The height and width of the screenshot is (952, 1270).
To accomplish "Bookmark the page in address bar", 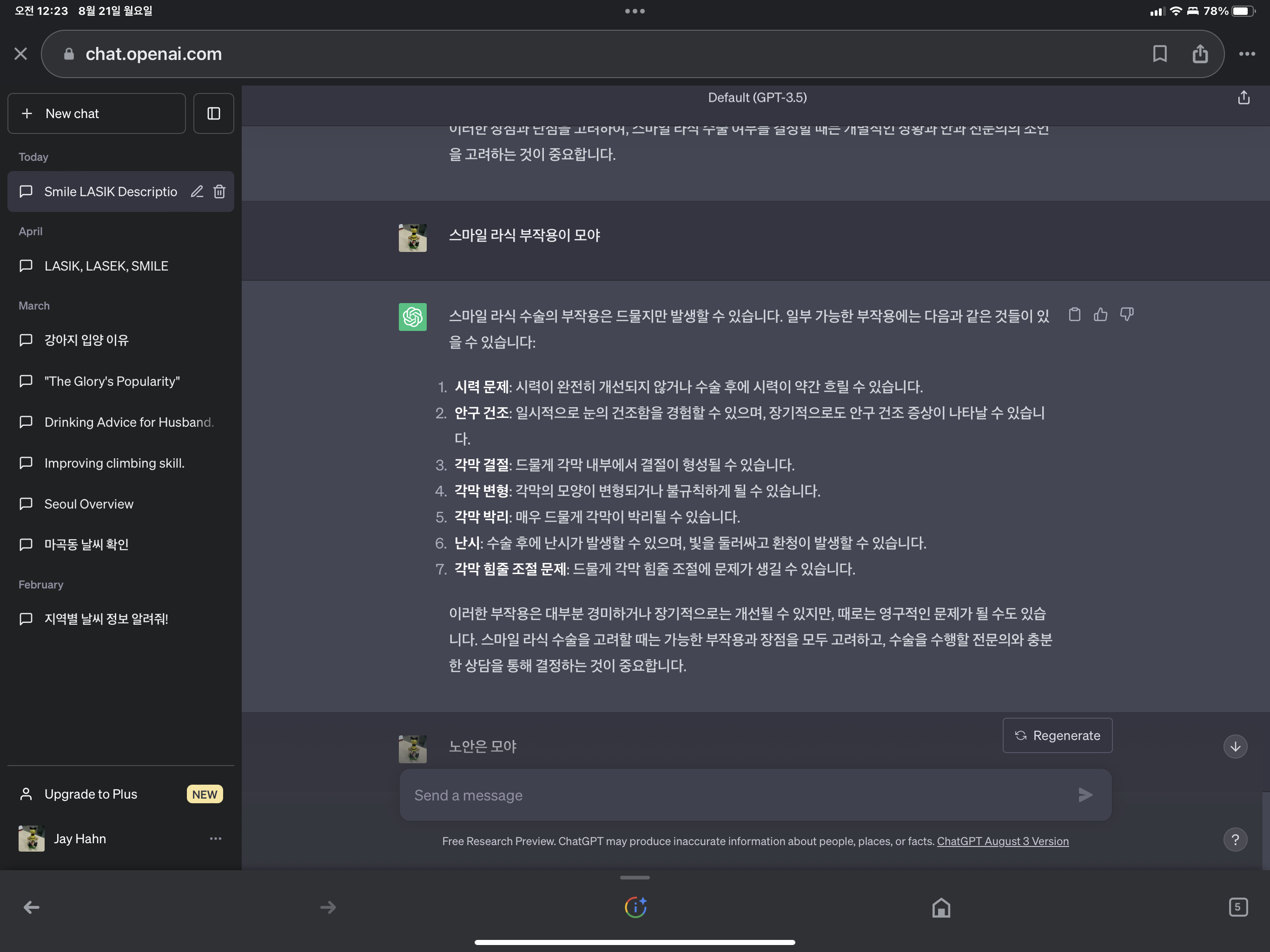I will (1159, 54).
